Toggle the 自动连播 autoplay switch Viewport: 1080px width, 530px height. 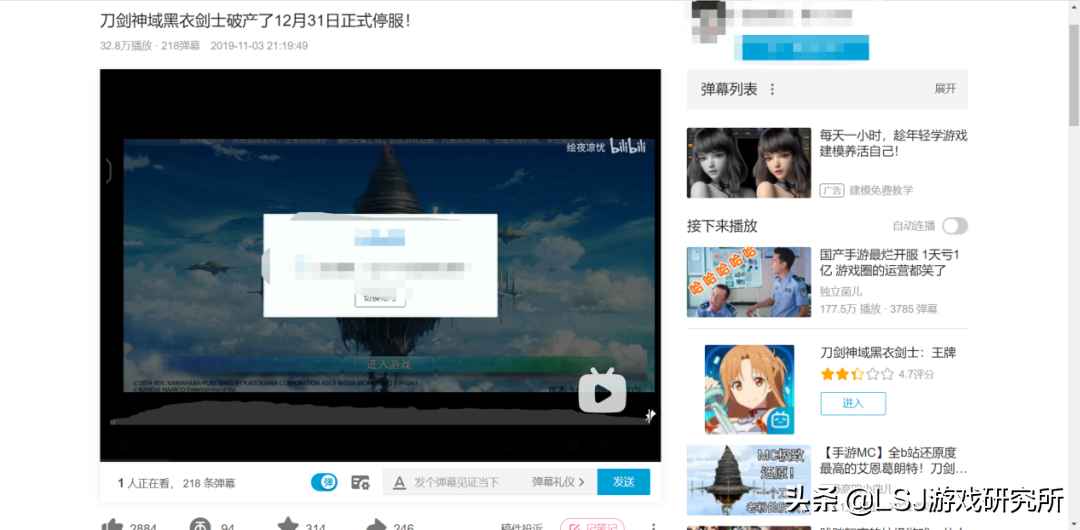954,226
